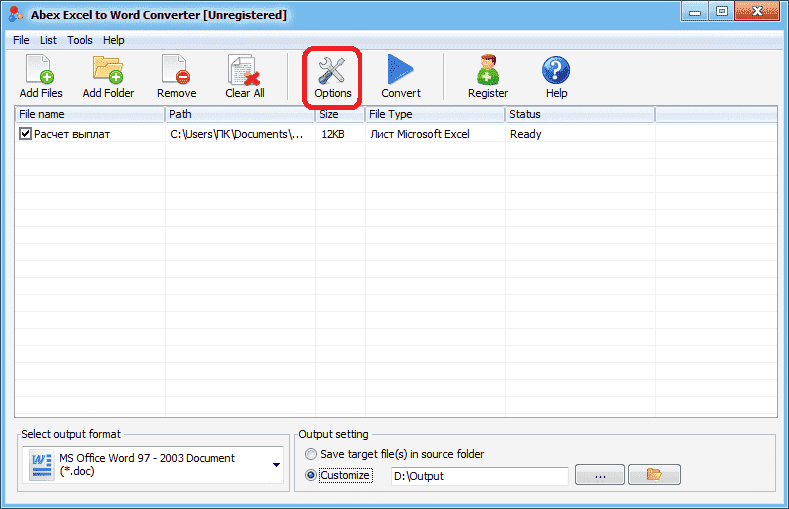The image size is (789, 509).
Task: Open the Help question mark icon
Action: pos(556,69)
